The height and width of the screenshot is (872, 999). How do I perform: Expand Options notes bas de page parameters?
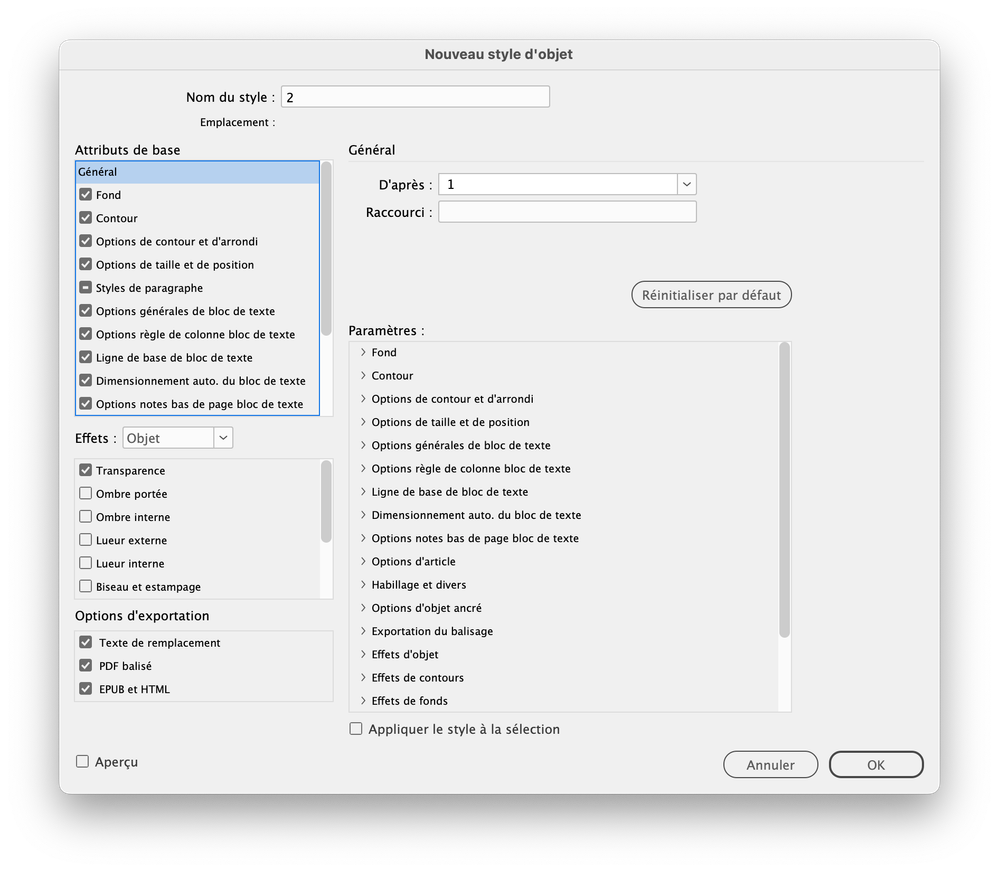(363, 538)
